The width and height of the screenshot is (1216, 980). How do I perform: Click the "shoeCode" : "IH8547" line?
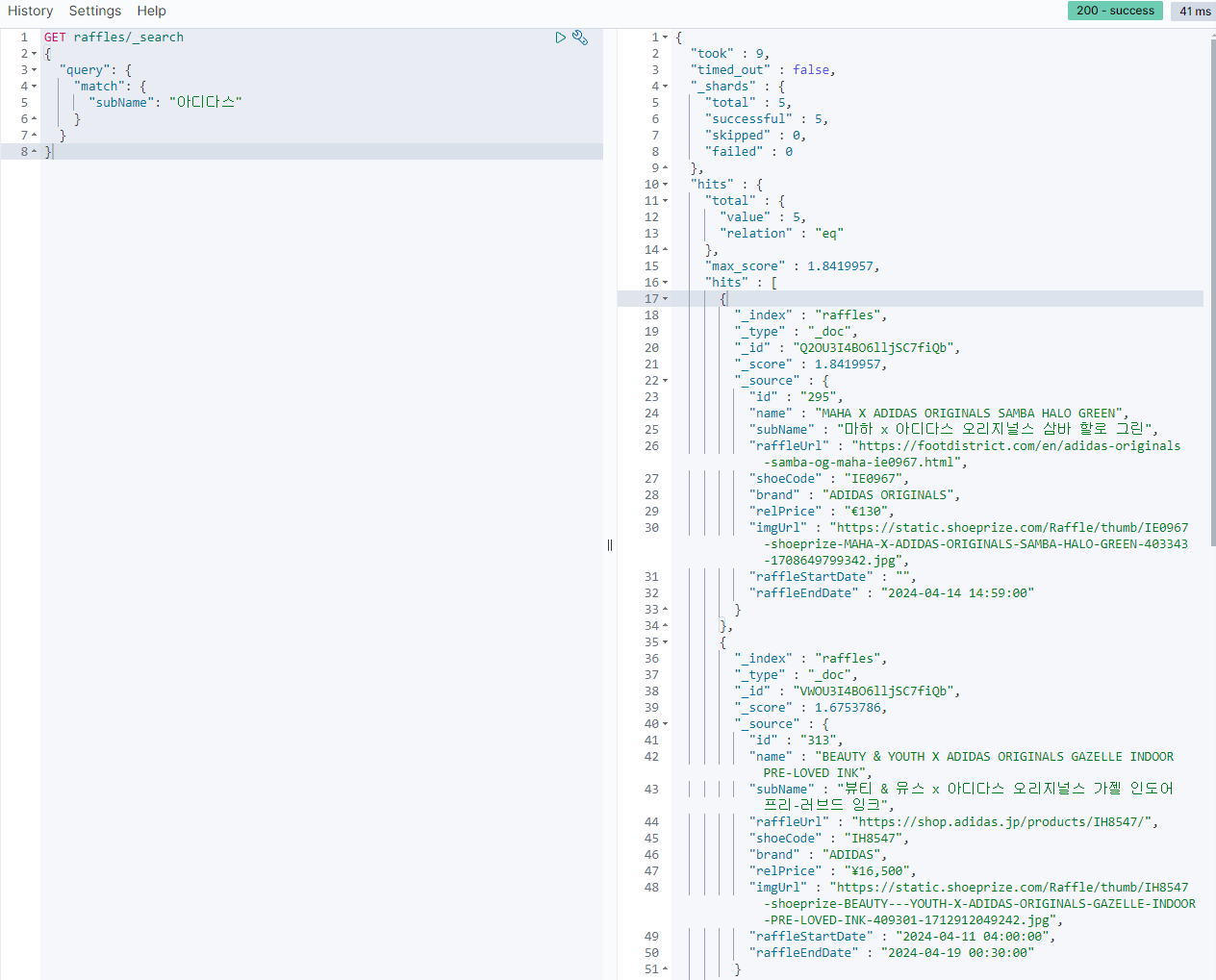[829, 839]
